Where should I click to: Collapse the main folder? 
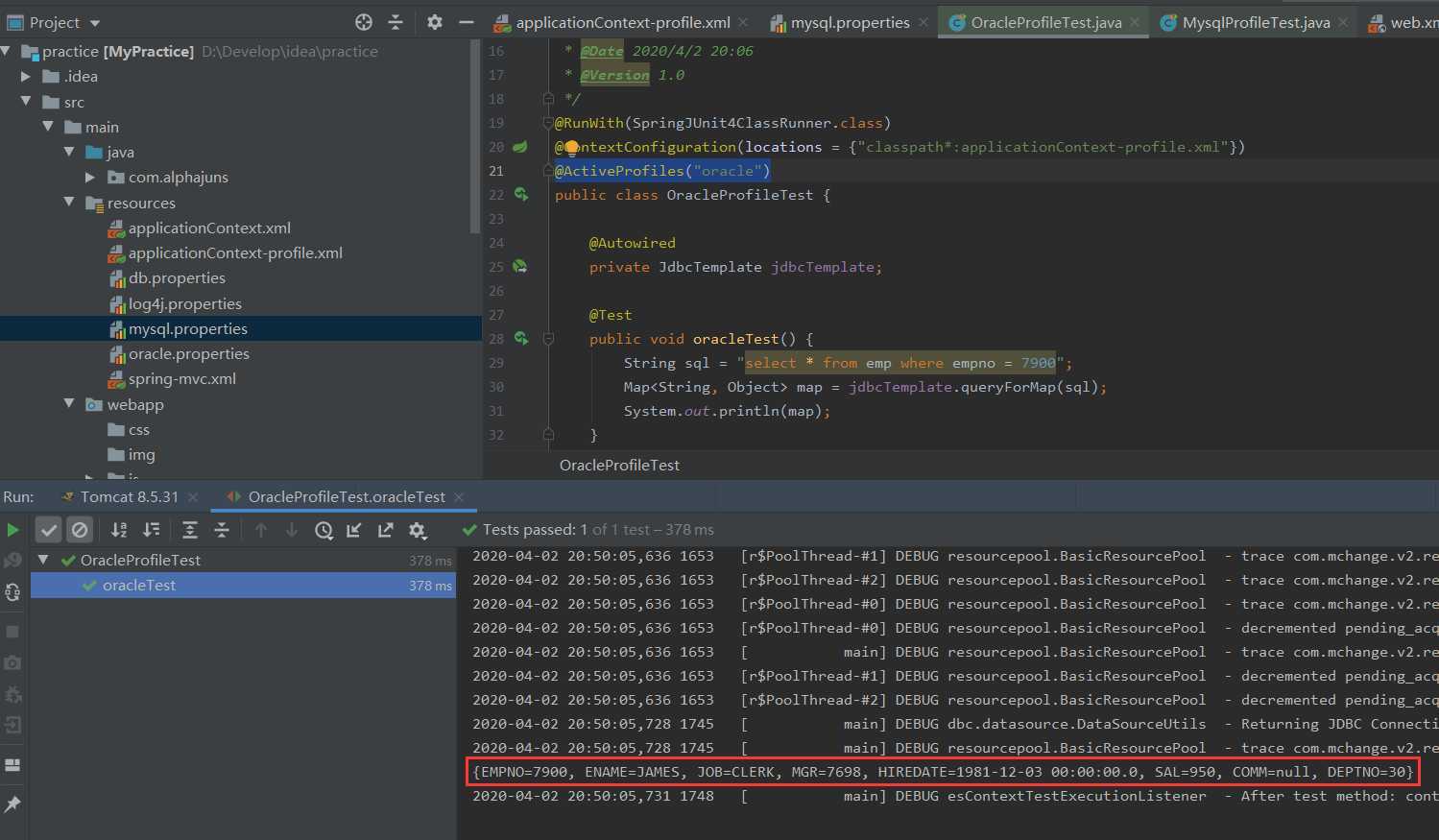[x=48, y=127]
